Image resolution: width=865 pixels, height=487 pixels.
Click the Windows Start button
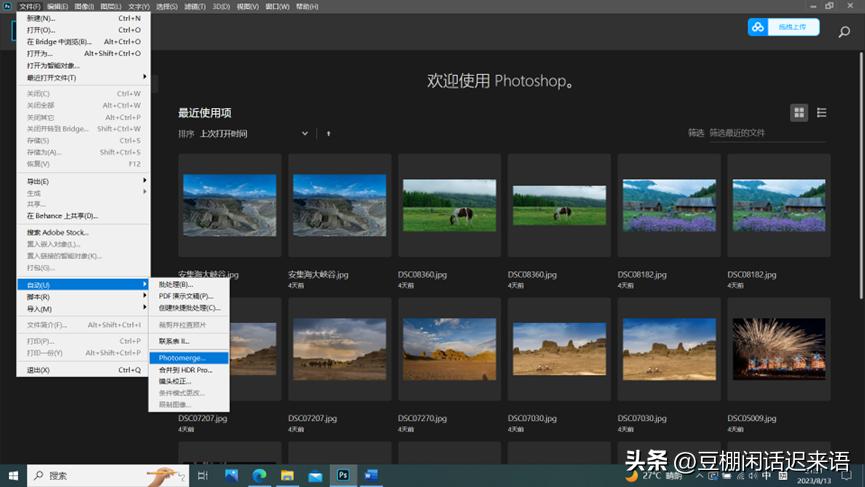[14, 475]
